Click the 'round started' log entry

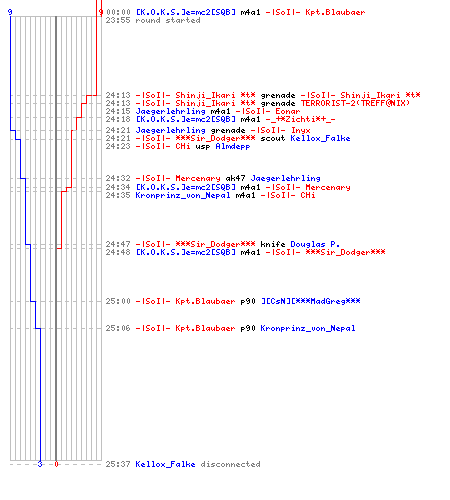(153, 20)
